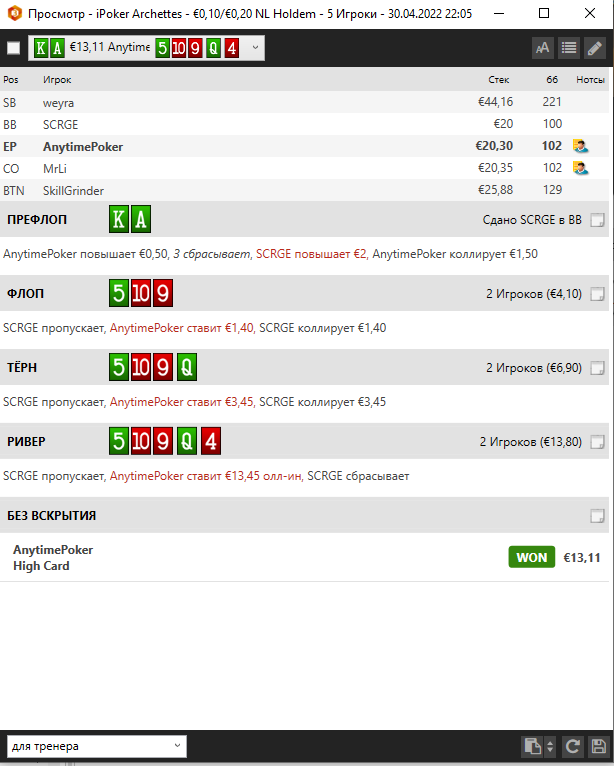Image resolution: width=614 pixels, height=766 pixels.
Task: Open the 'для тренера' dropdown
Action: click(x=96, y=746)
